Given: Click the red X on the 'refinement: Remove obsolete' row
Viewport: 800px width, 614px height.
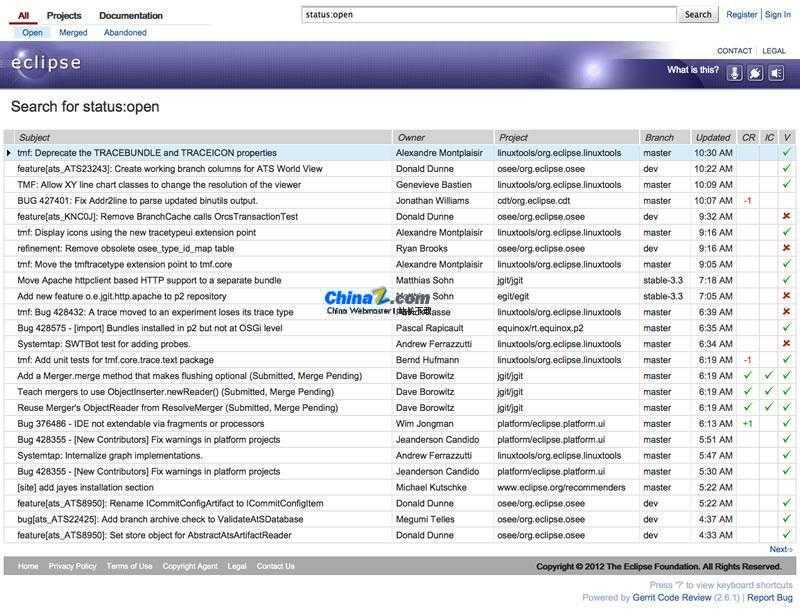Looking at the screenshot, I should 787,249.
